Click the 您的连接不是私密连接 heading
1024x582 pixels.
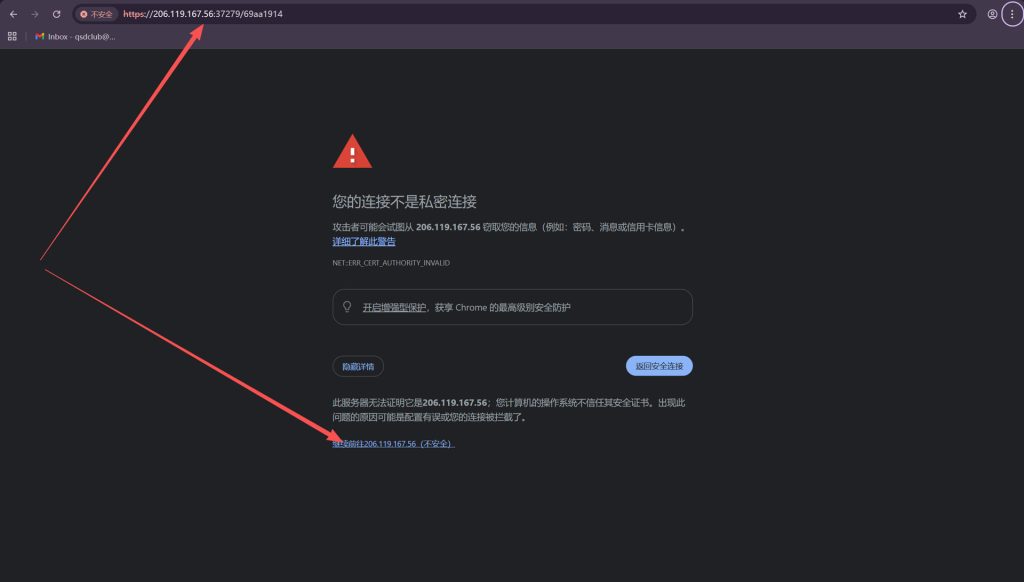point(404,201)
